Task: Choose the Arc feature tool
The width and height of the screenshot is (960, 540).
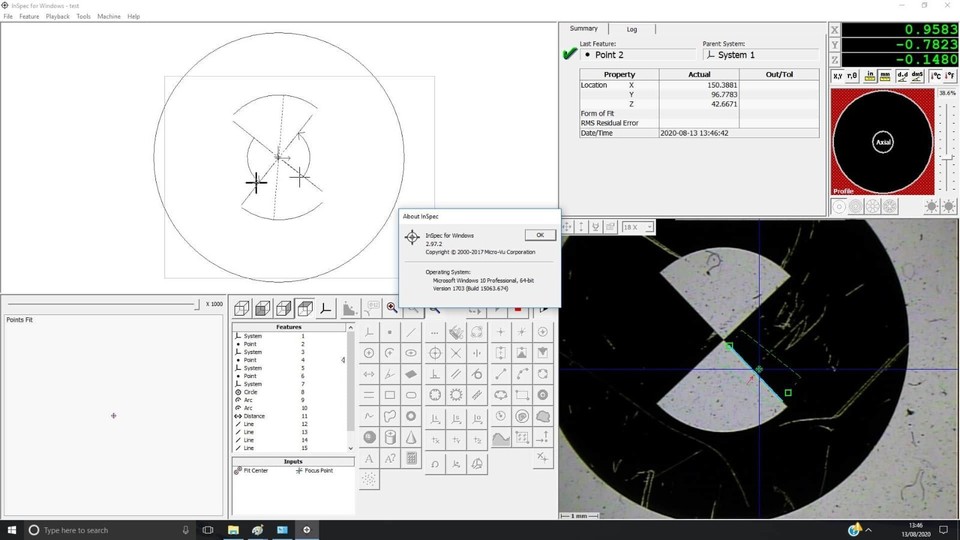Action: click(390, 353)
